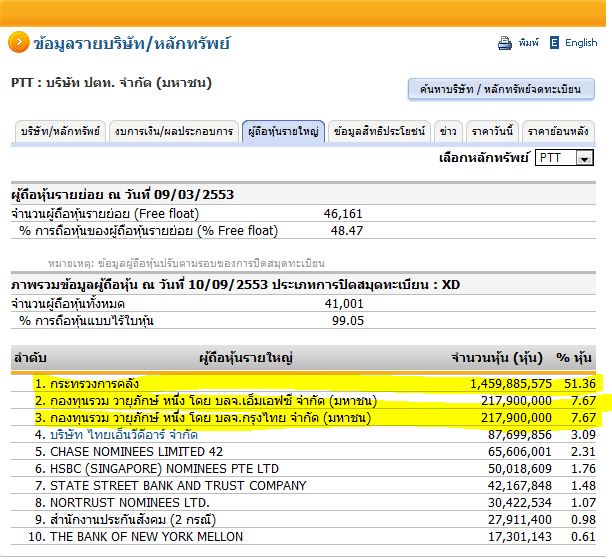612x559 pixels.
Task: Click สำนักงานประกันสังคม (2 กรณี) row
Action: pyautogui.click(x=304, y=519)
